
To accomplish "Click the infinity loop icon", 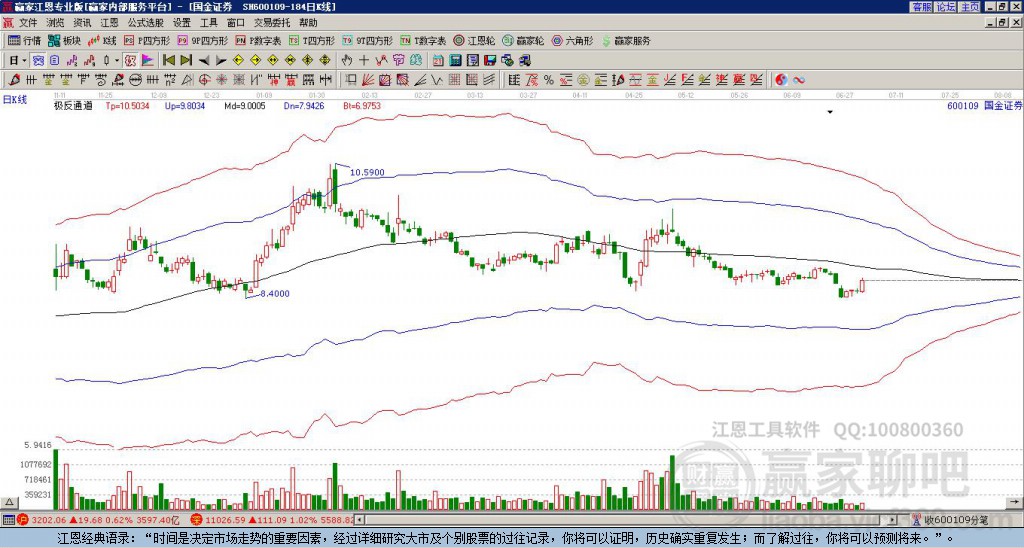I will pos(798,80).
